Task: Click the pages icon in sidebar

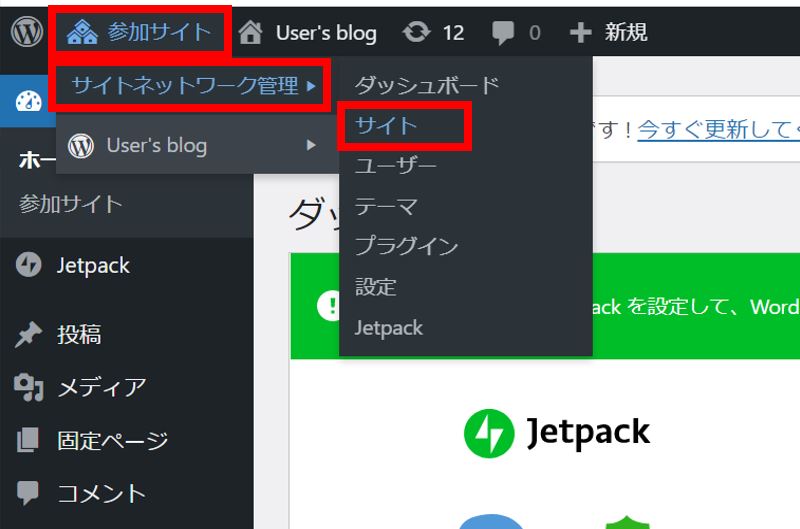Action: point(28,440)
